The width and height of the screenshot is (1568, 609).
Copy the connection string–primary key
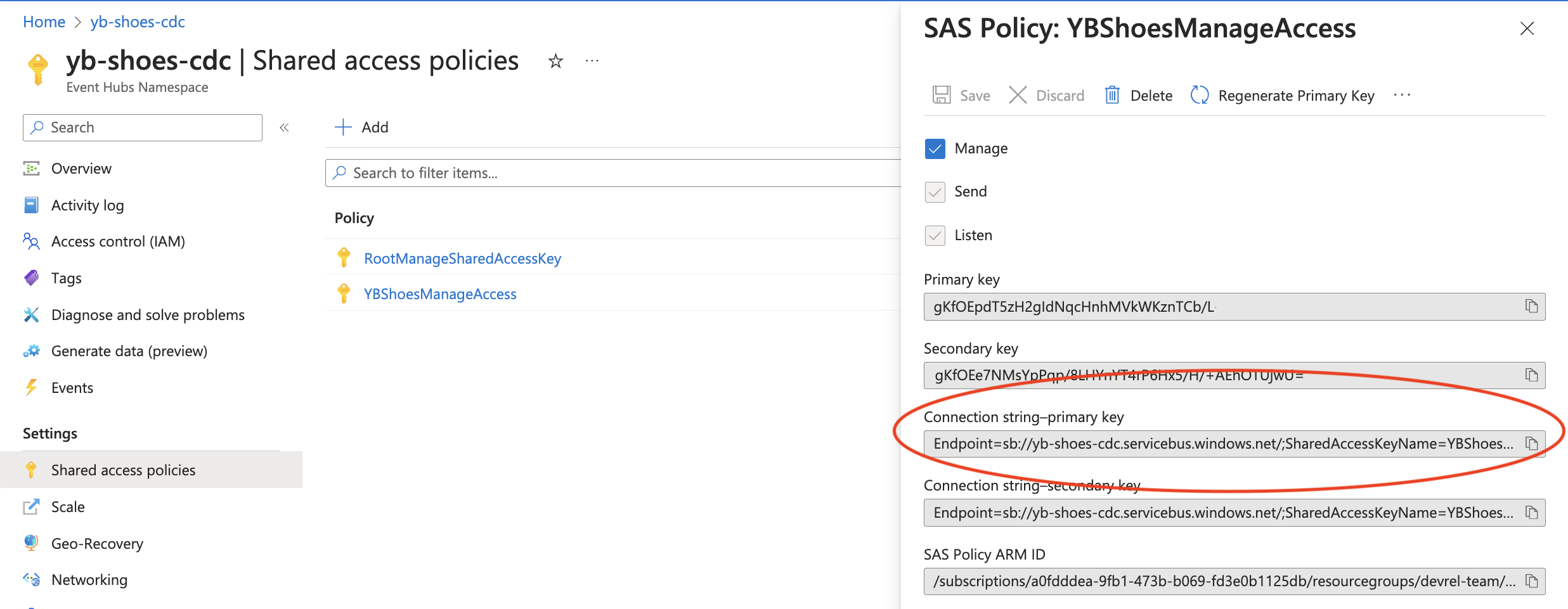point(1532,443)
